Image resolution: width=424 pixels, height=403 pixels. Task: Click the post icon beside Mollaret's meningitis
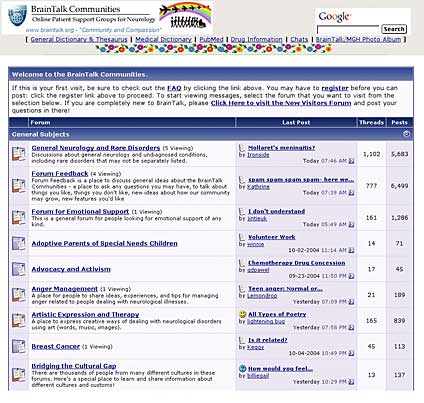coord(242,147)
